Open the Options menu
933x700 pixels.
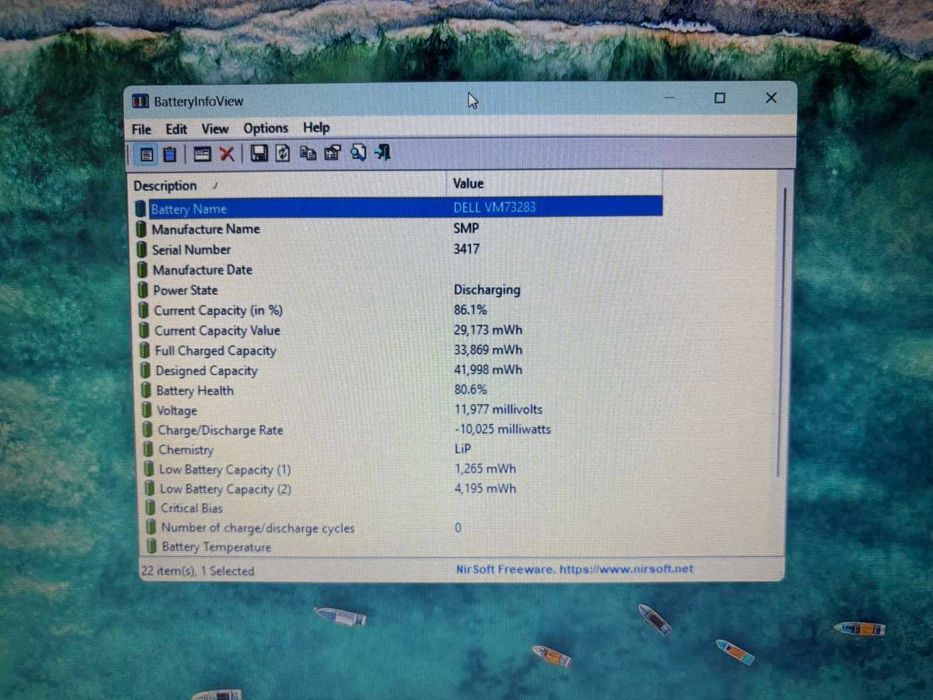tap(265, 128)
